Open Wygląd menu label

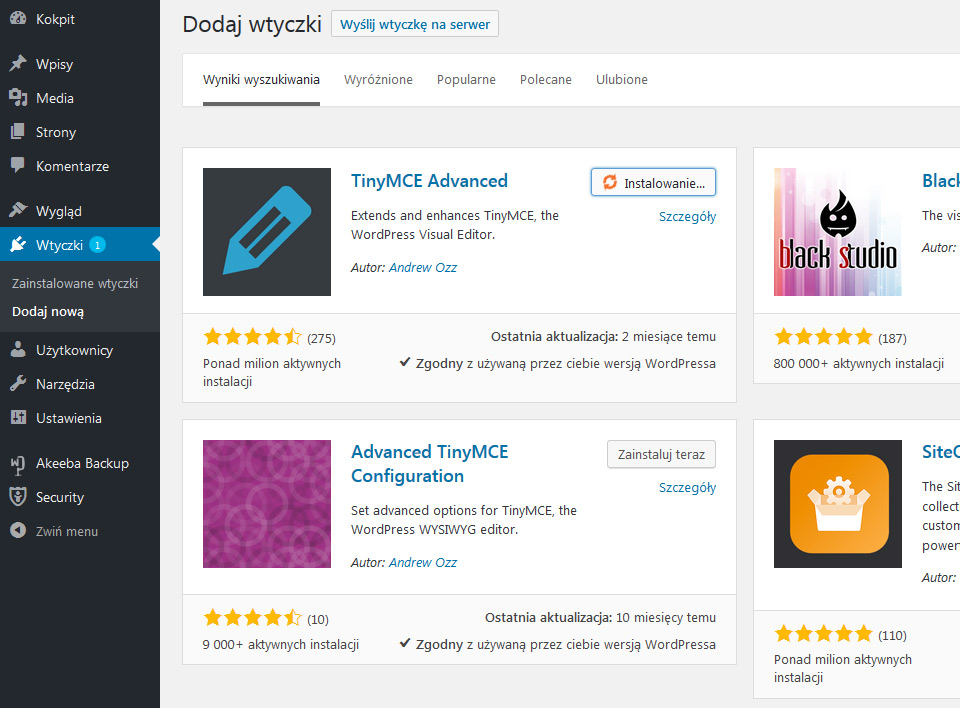coord(59,211)
